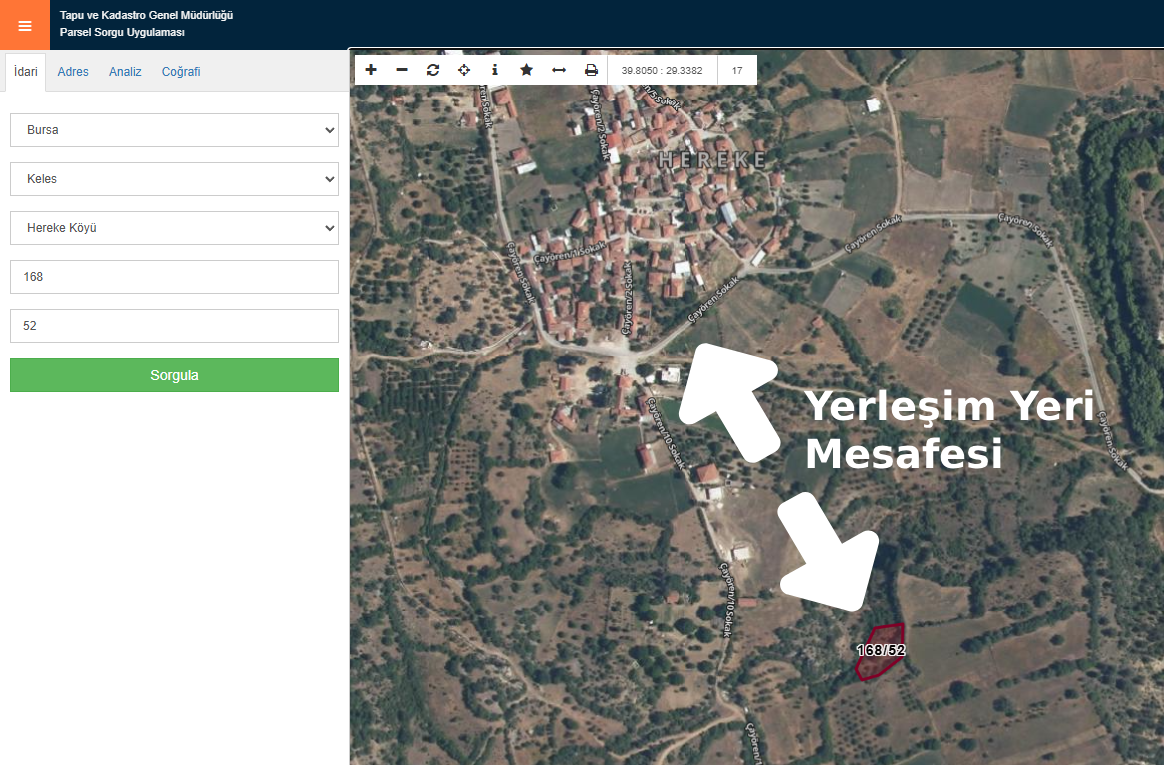
Task: Select the highlighted 168/52 parcel on map
Action: [879, 651]
